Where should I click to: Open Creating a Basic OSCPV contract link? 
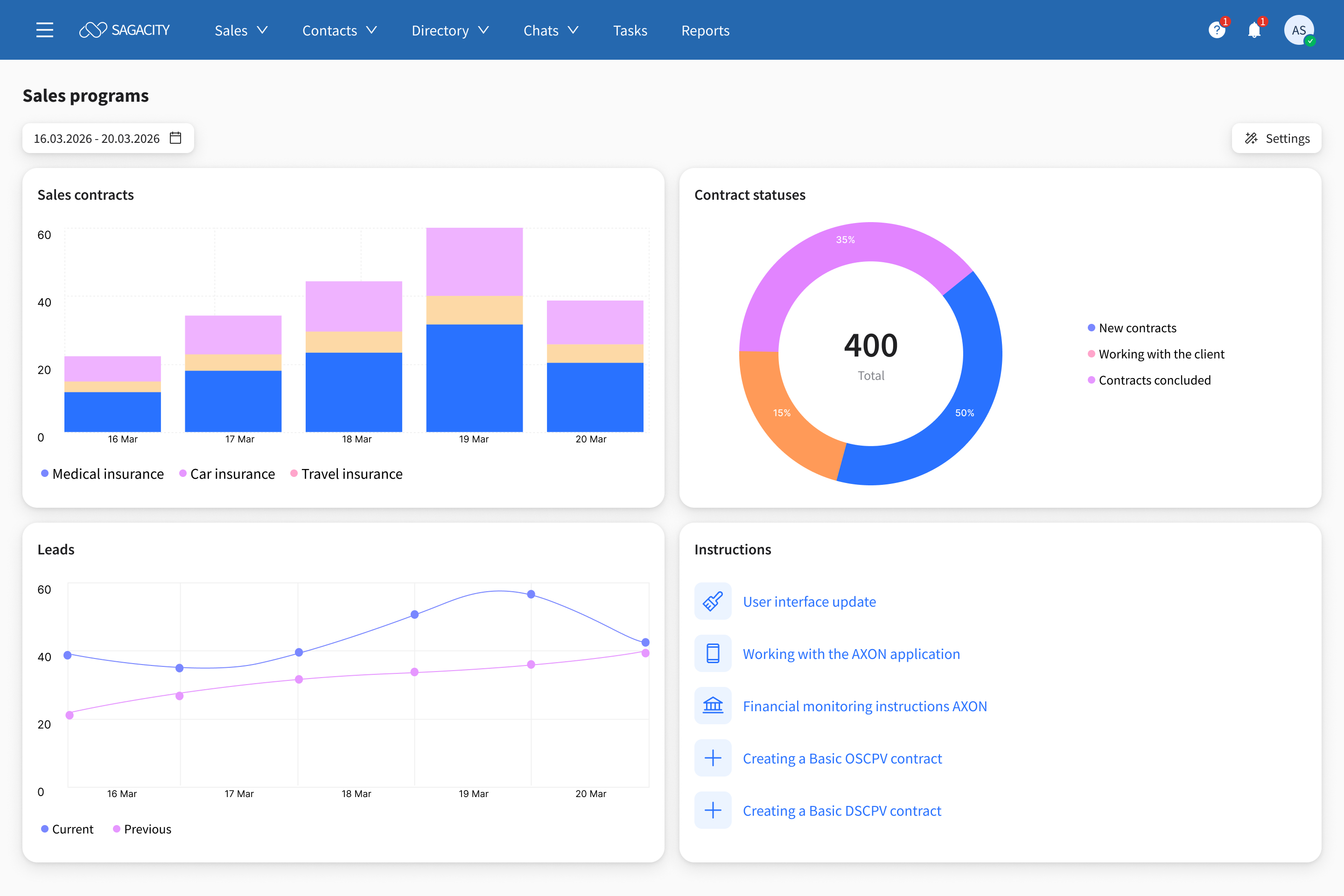(842, 758)
